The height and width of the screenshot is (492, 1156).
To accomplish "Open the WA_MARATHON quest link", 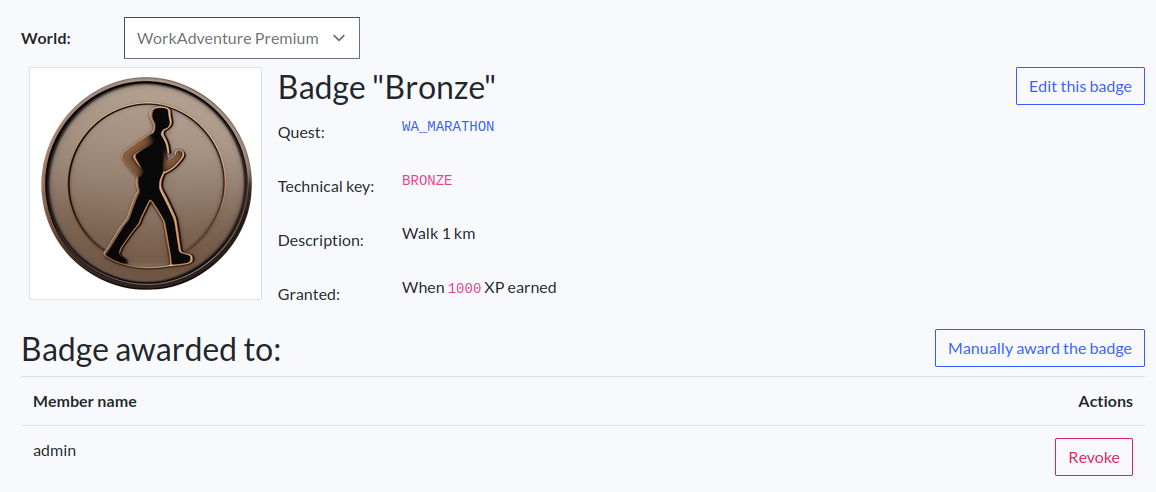I will coord(448,127).
